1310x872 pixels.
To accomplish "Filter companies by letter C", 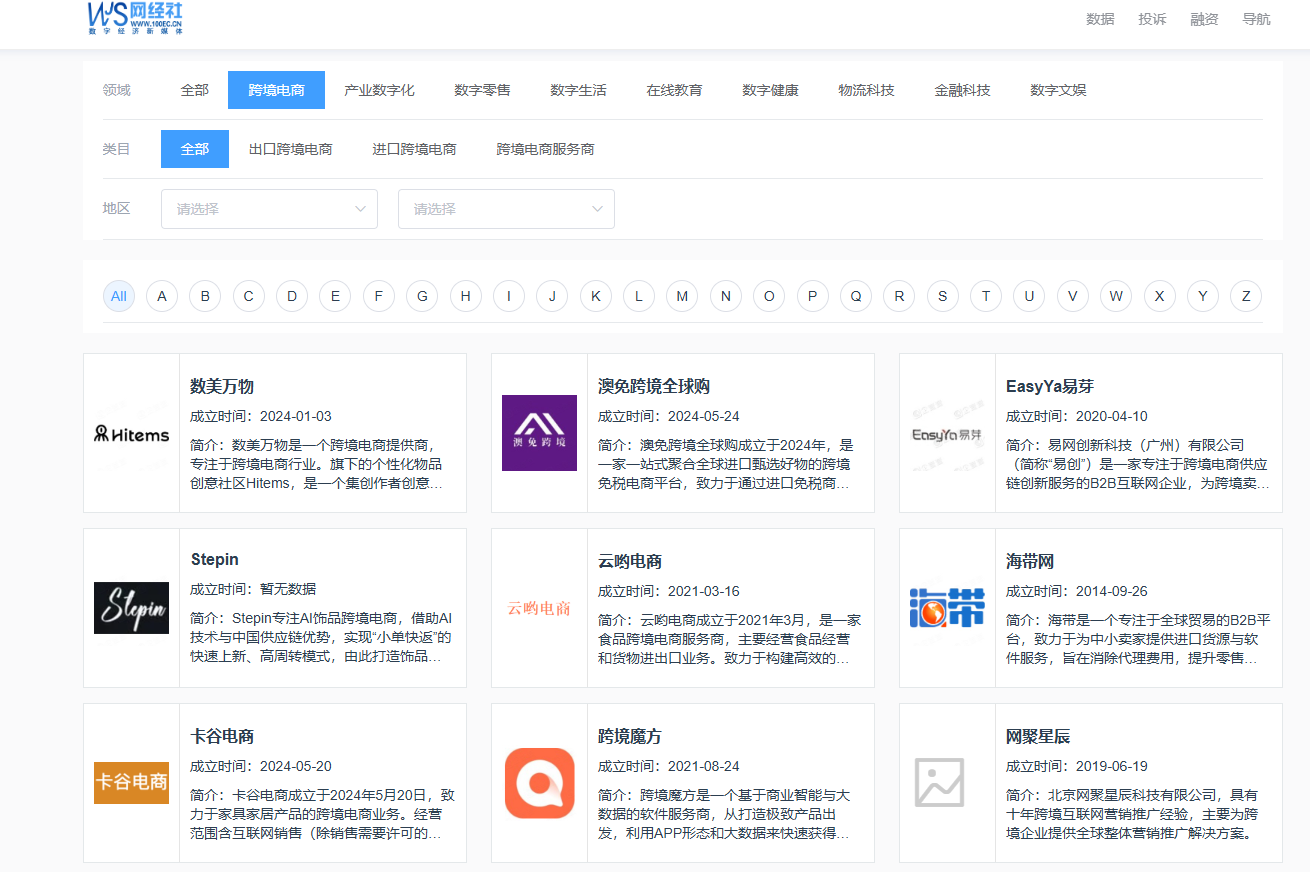I will pos(249,296).
